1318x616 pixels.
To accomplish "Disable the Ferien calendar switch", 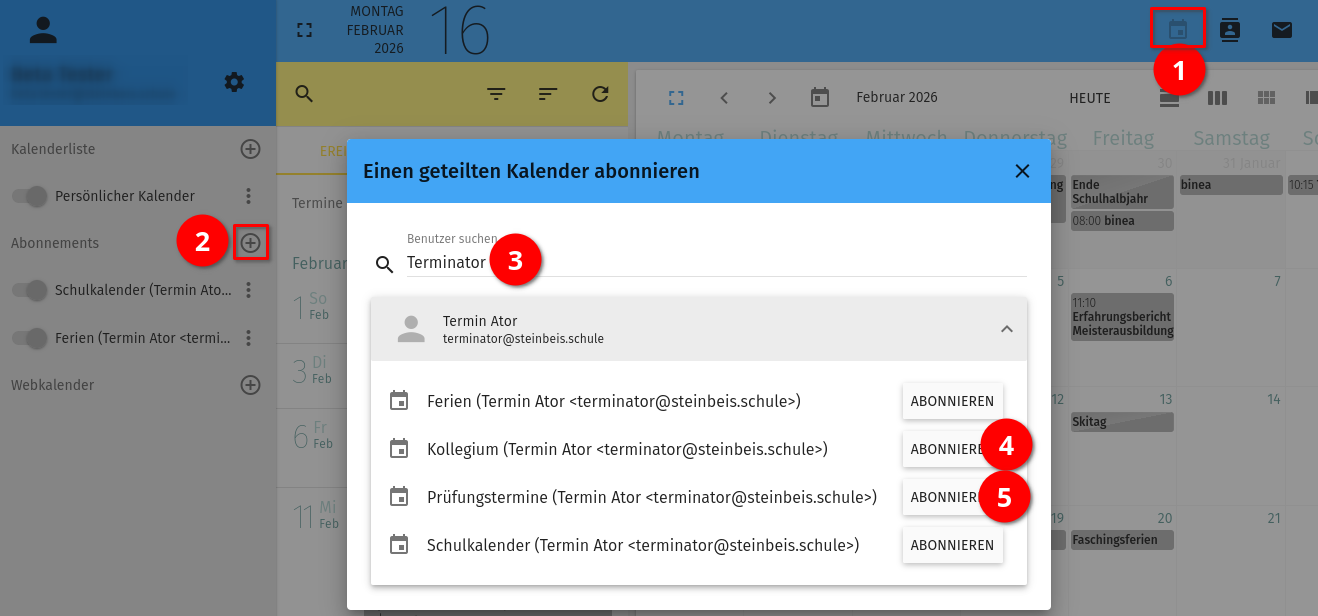I will coord(31,339).
